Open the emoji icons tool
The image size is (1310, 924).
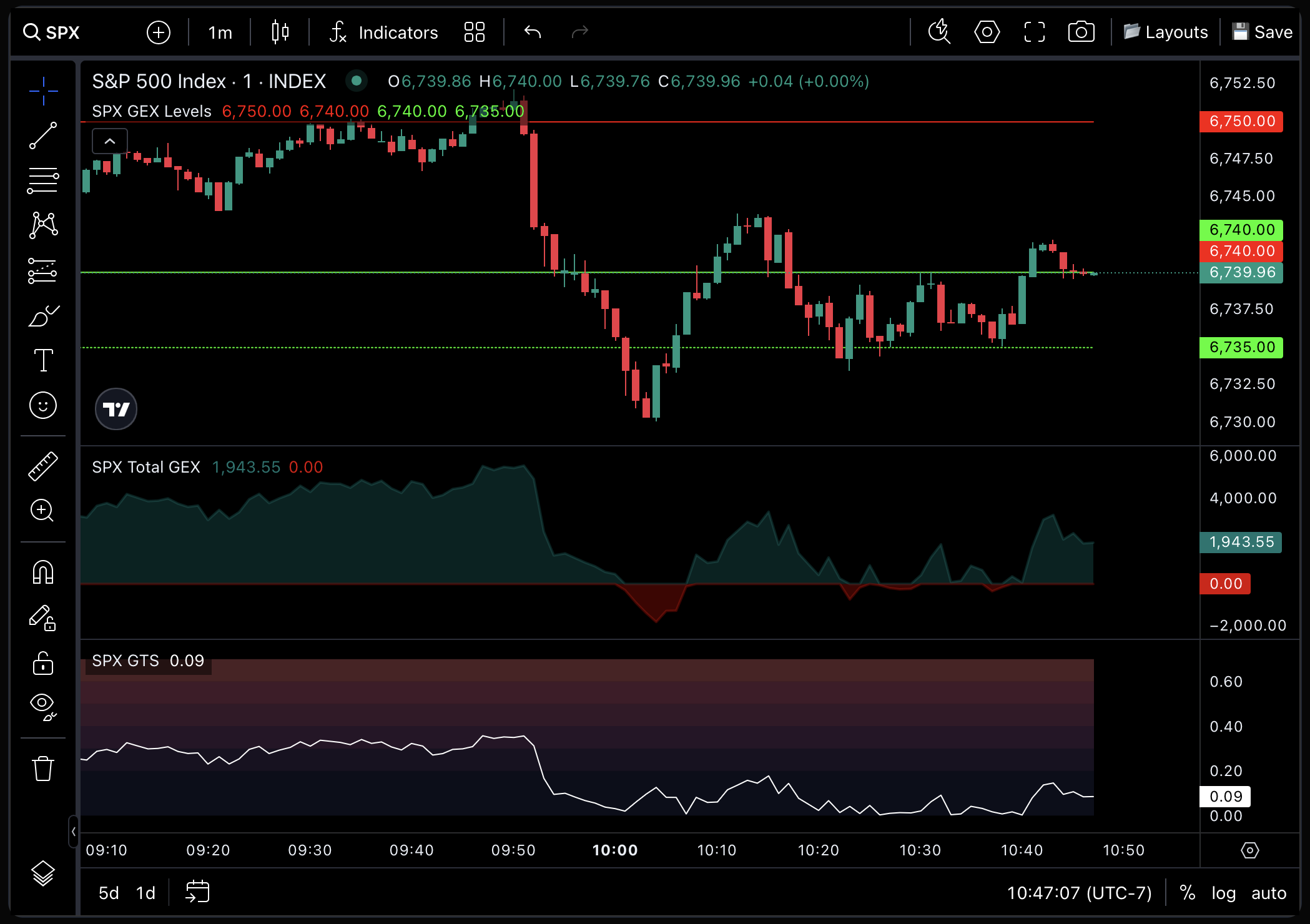pos(43,406)
